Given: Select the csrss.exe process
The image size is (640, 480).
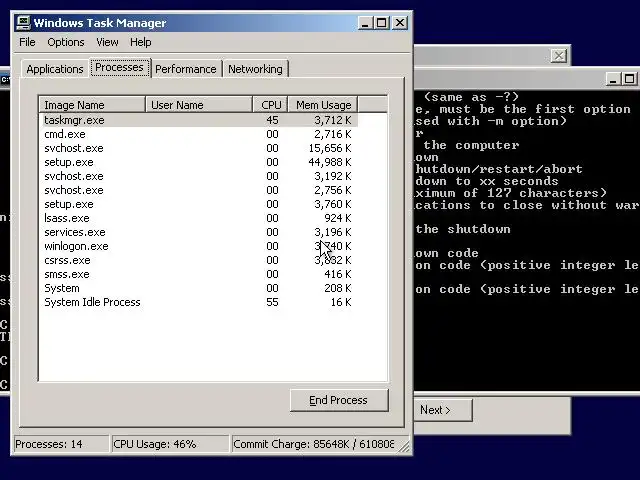Looking at the screenshot, I should pos(199,260).
